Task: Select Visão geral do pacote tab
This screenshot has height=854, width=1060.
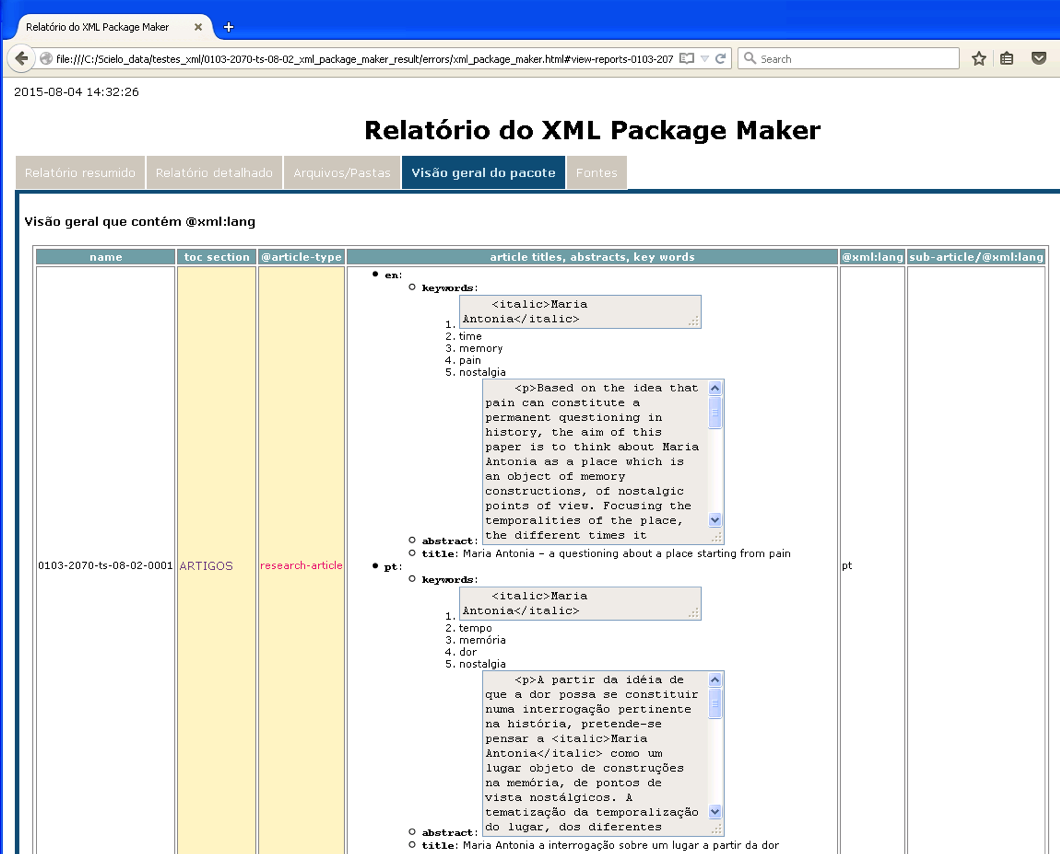Action: tap(483, 172)
